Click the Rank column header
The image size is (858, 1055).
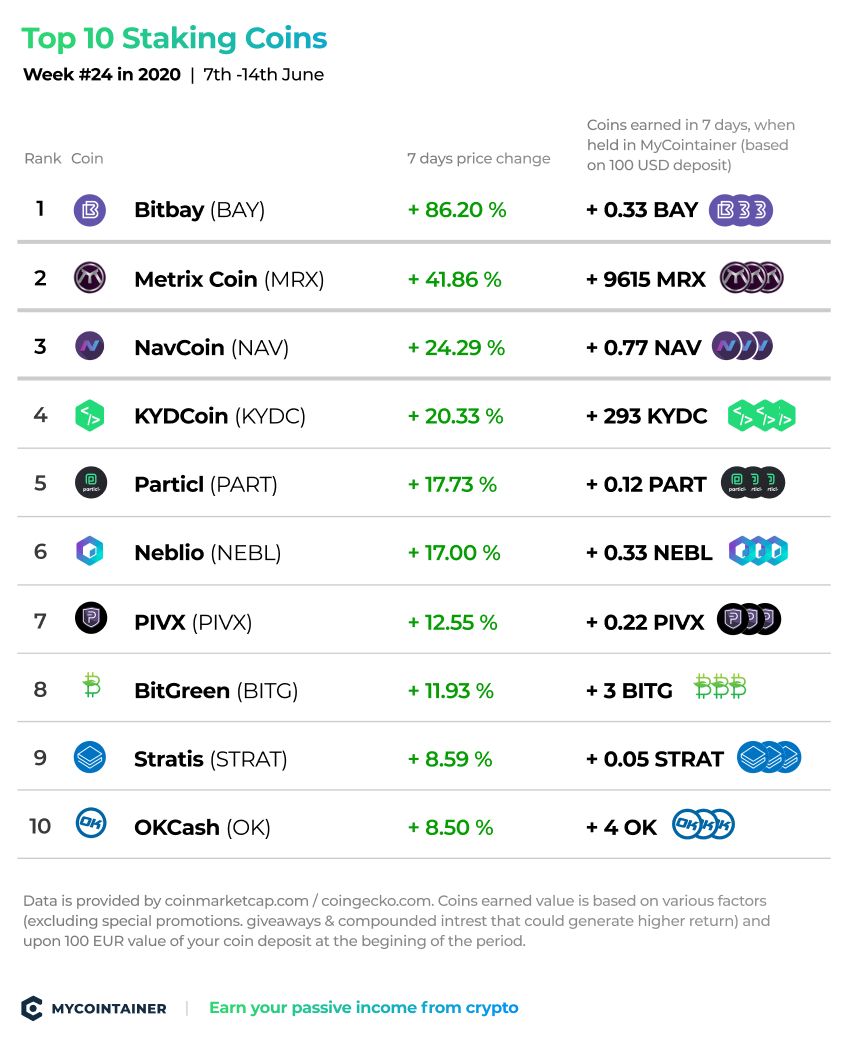point(42,159)
